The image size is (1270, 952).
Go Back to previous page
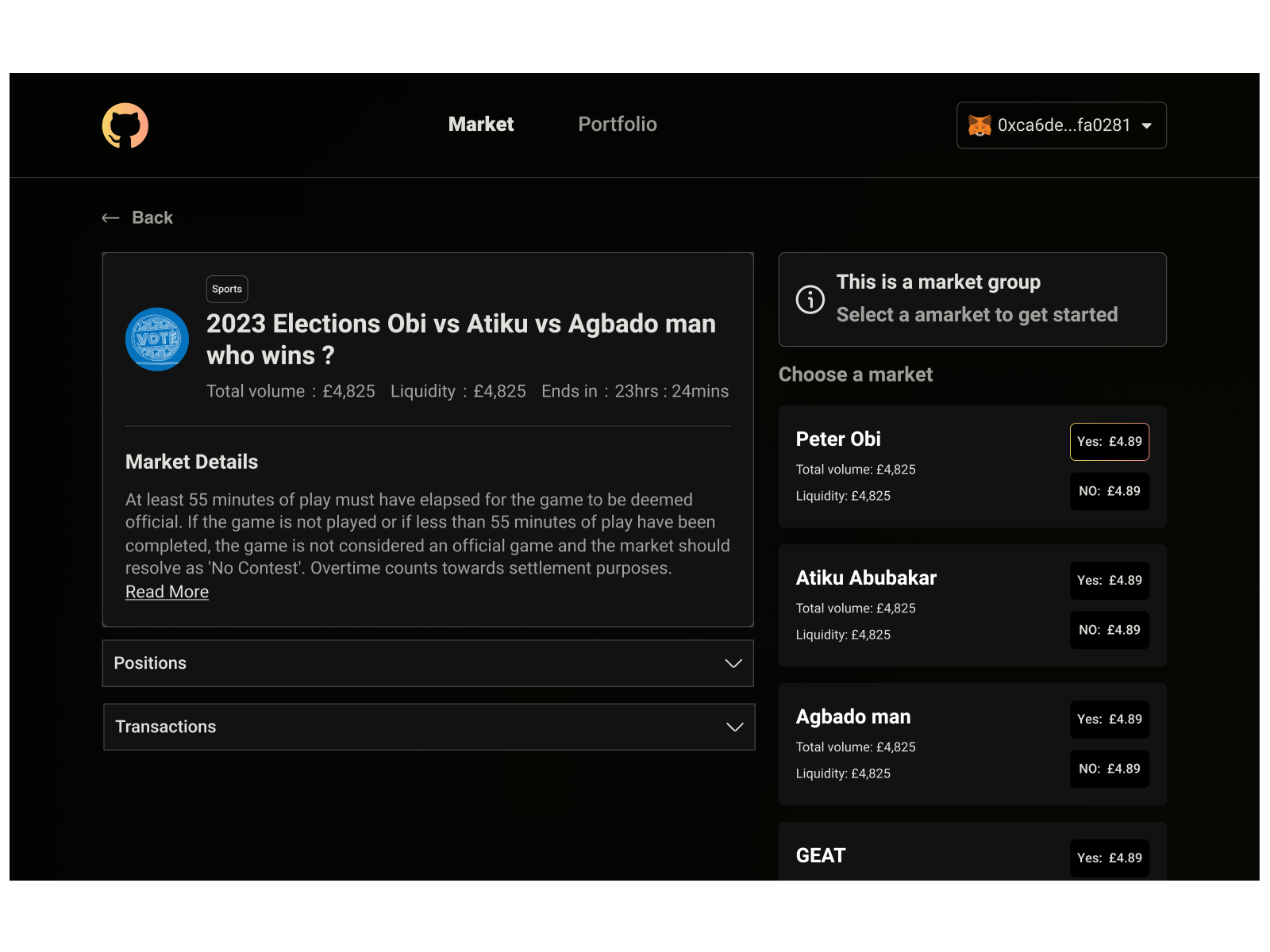[152, 218]
